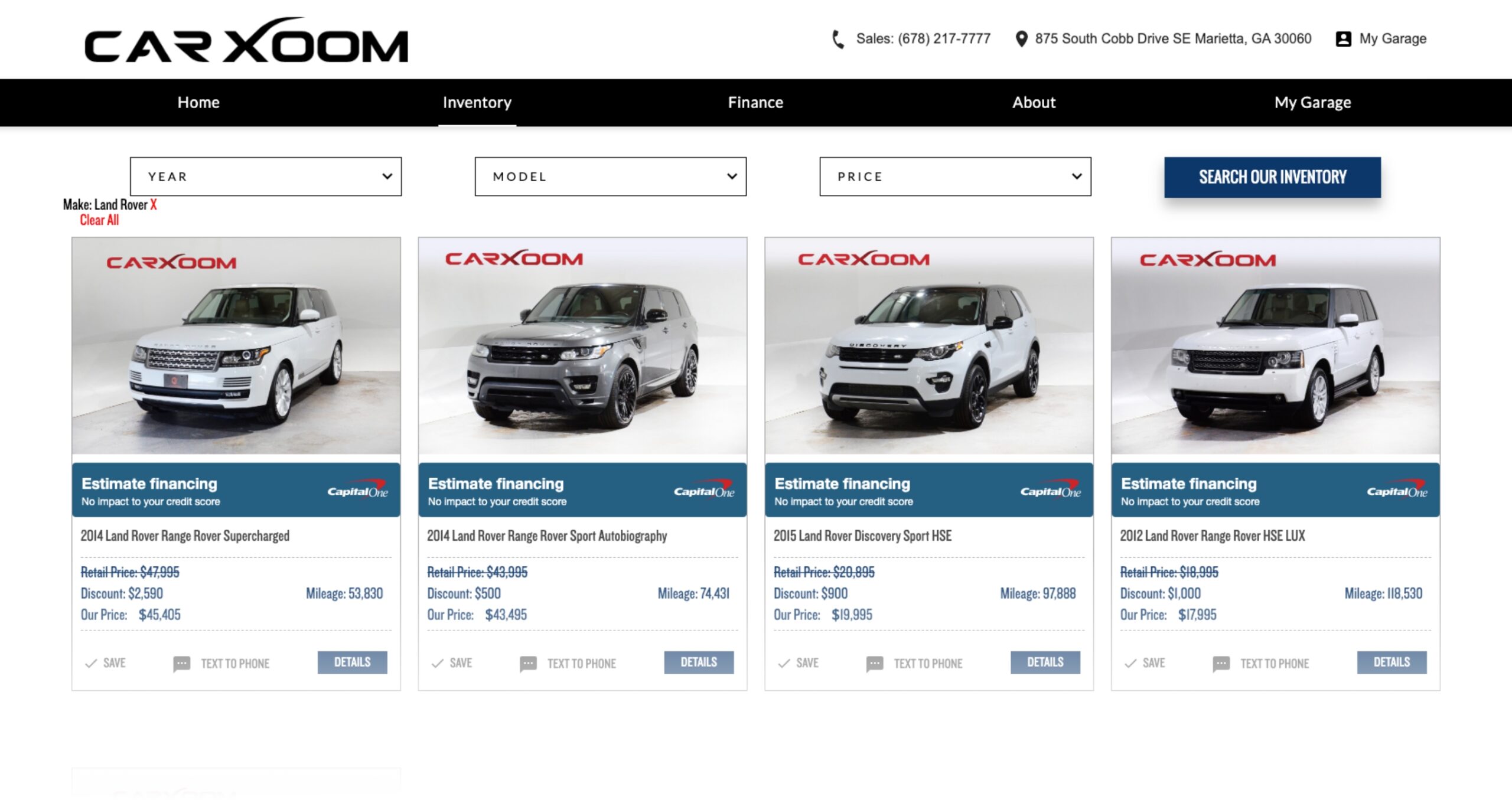Click DETAILS for the 2014 Range Rover Supercharged
The height and width of the screenshot is (800, 1512).
(x=353, y=662)
